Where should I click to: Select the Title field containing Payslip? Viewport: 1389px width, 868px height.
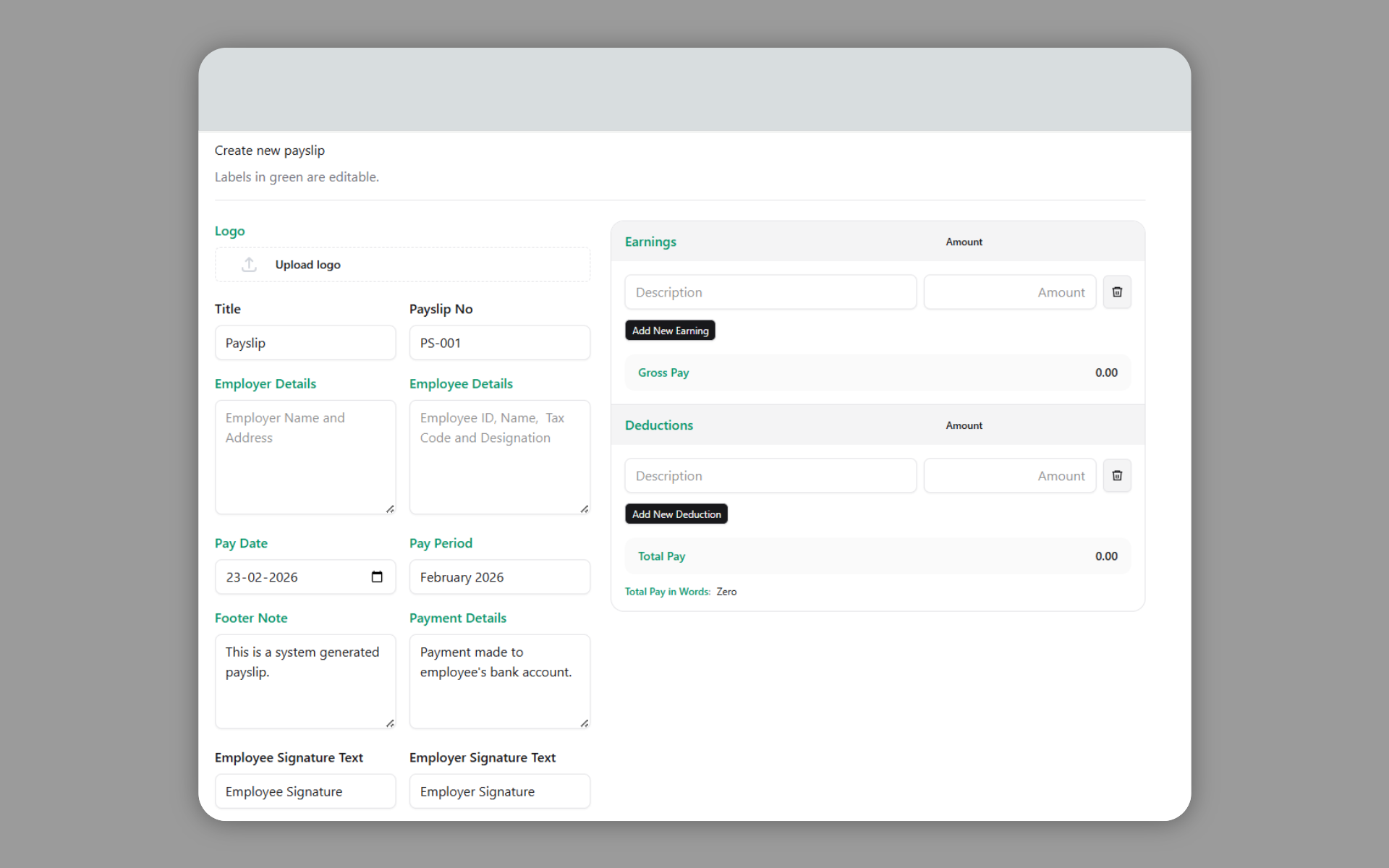tap(305, 342)
